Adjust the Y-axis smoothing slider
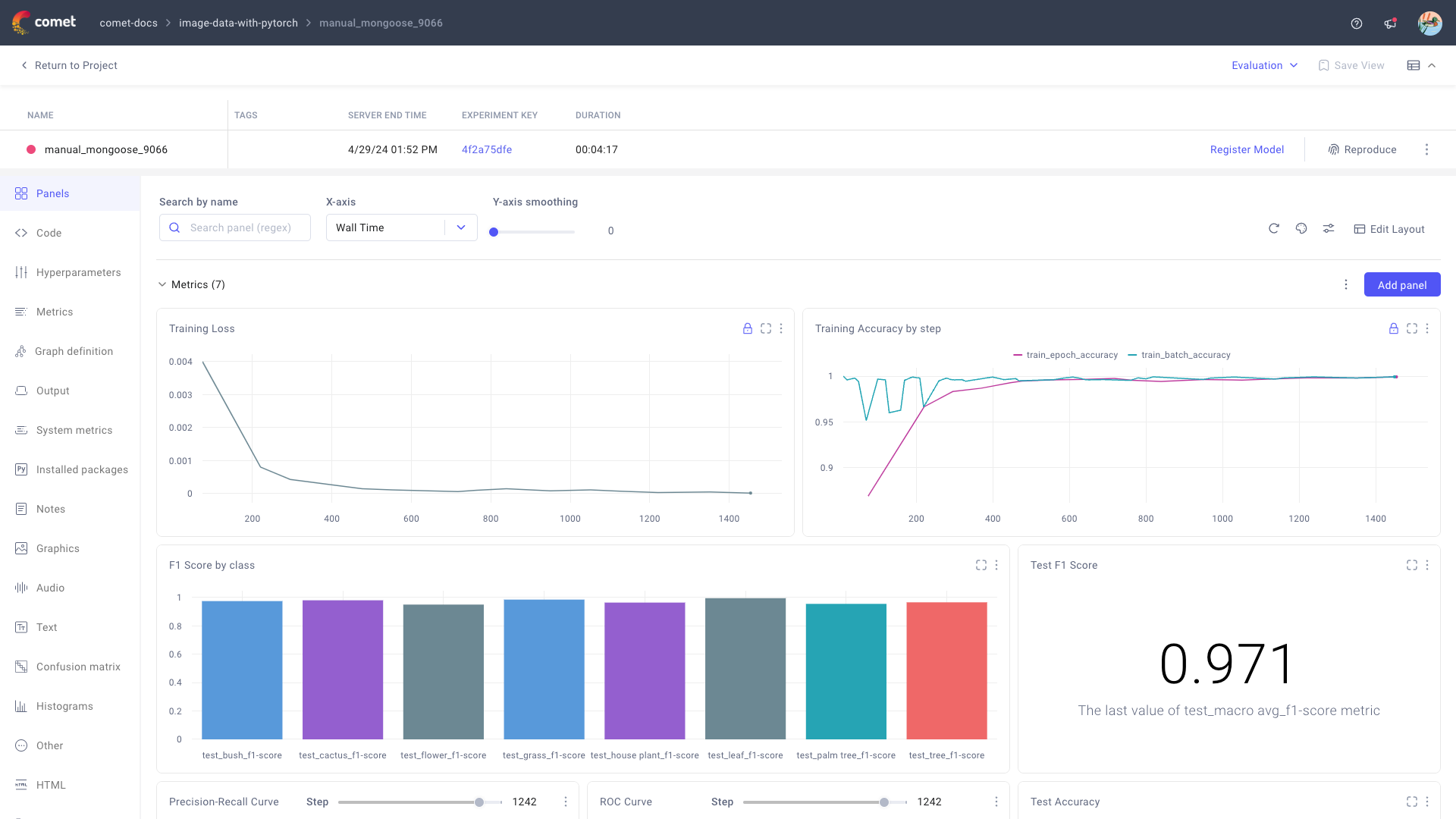The image size is (1456, 819). click(494, 232)
